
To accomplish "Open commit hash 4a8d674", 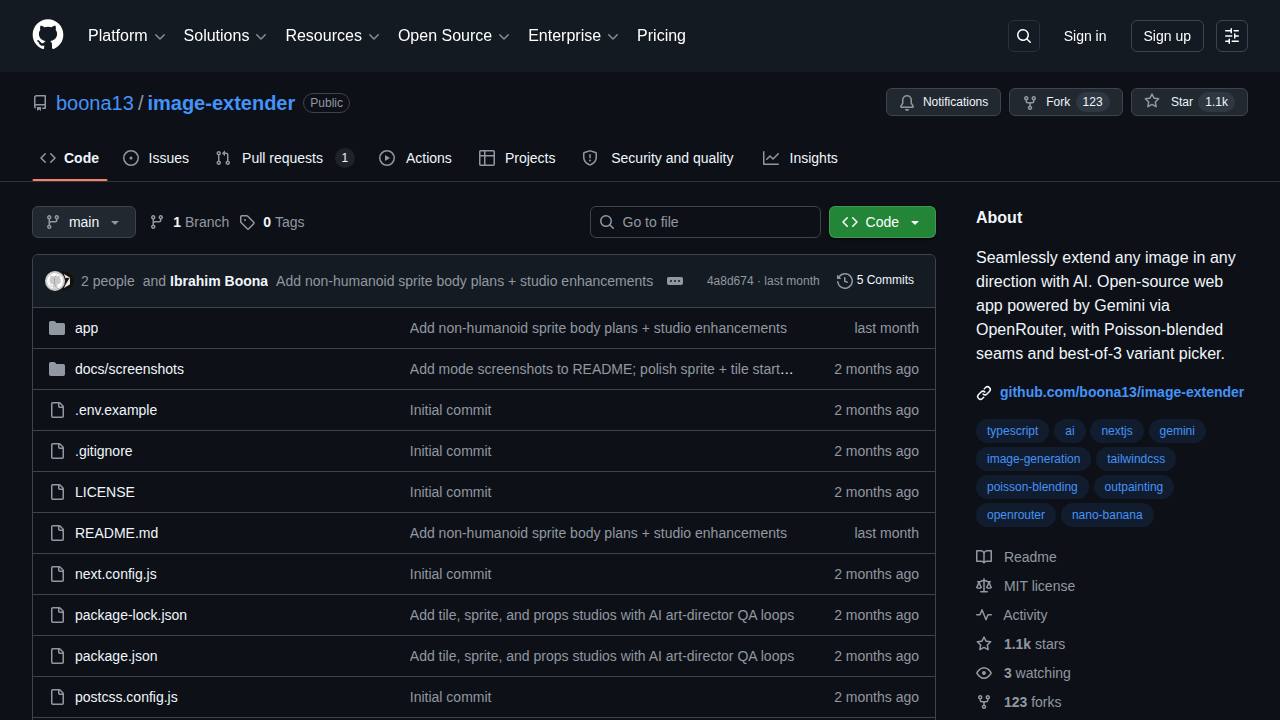I will click(x=730, y=281).
